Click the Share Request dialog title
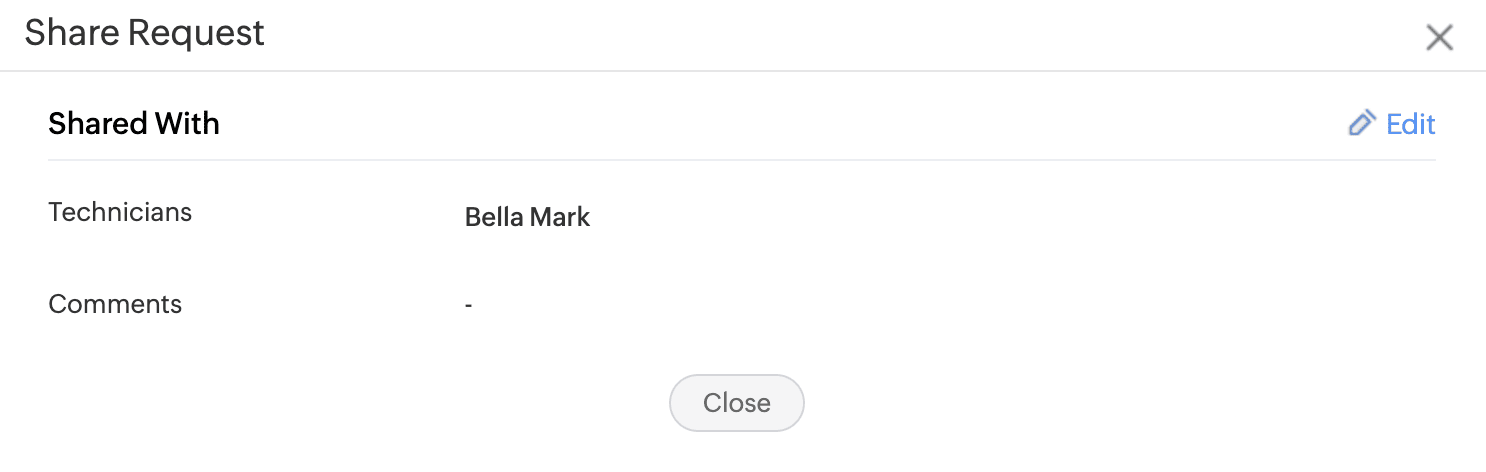This screenshot has height=472, width=1486. tap(144, 33)
